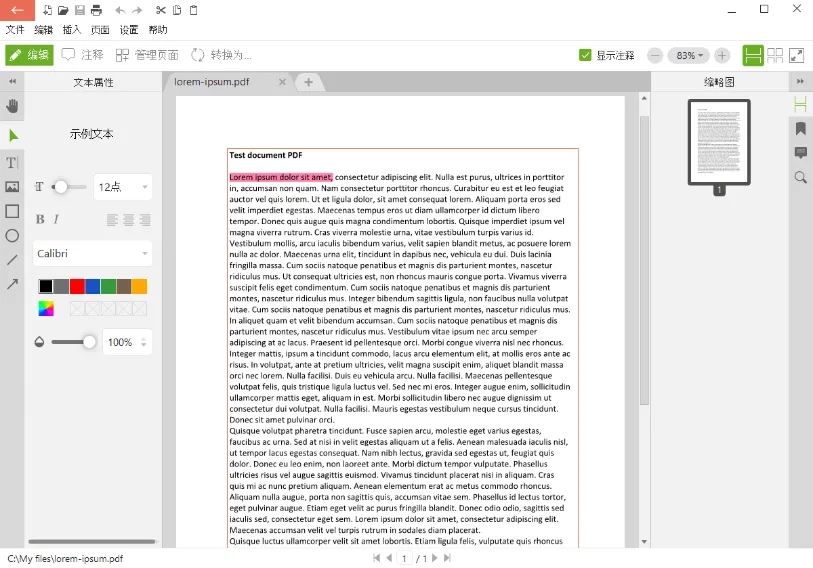813x568 pixels.
Task: Select the green arrow selection tool
Action: pos(13,135)
